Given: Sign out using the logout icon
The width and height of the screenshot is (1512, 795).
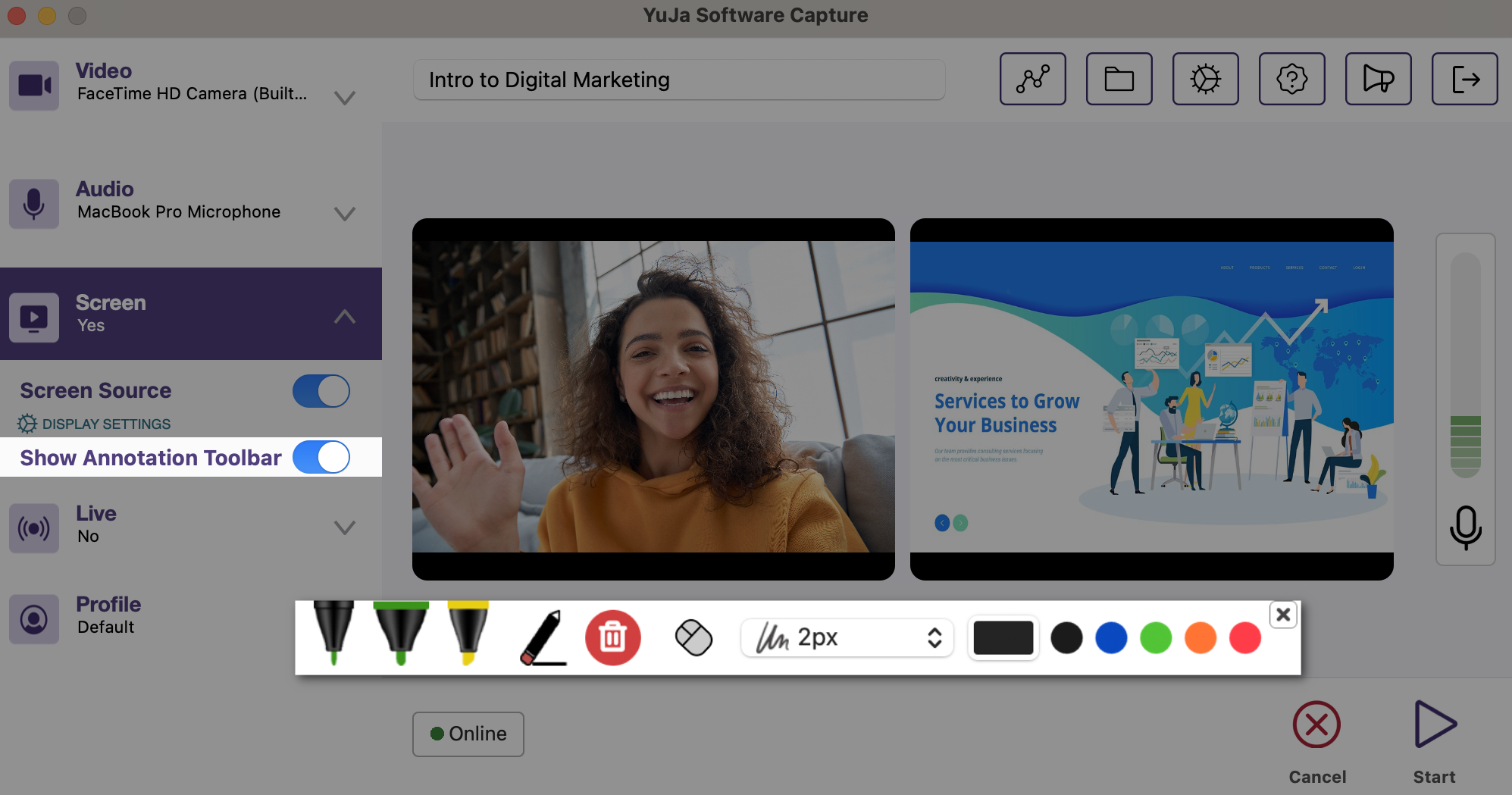Looking at the screenshot, I should (1464, 79).
